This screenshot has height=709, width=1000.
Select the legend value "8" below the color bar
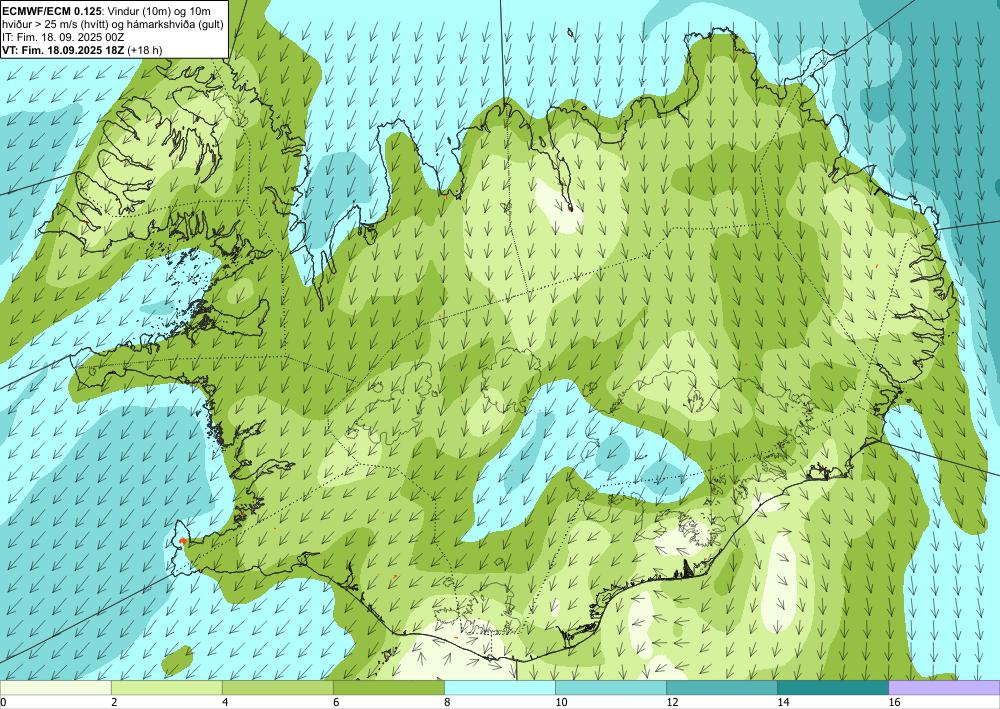pos(448,703)
